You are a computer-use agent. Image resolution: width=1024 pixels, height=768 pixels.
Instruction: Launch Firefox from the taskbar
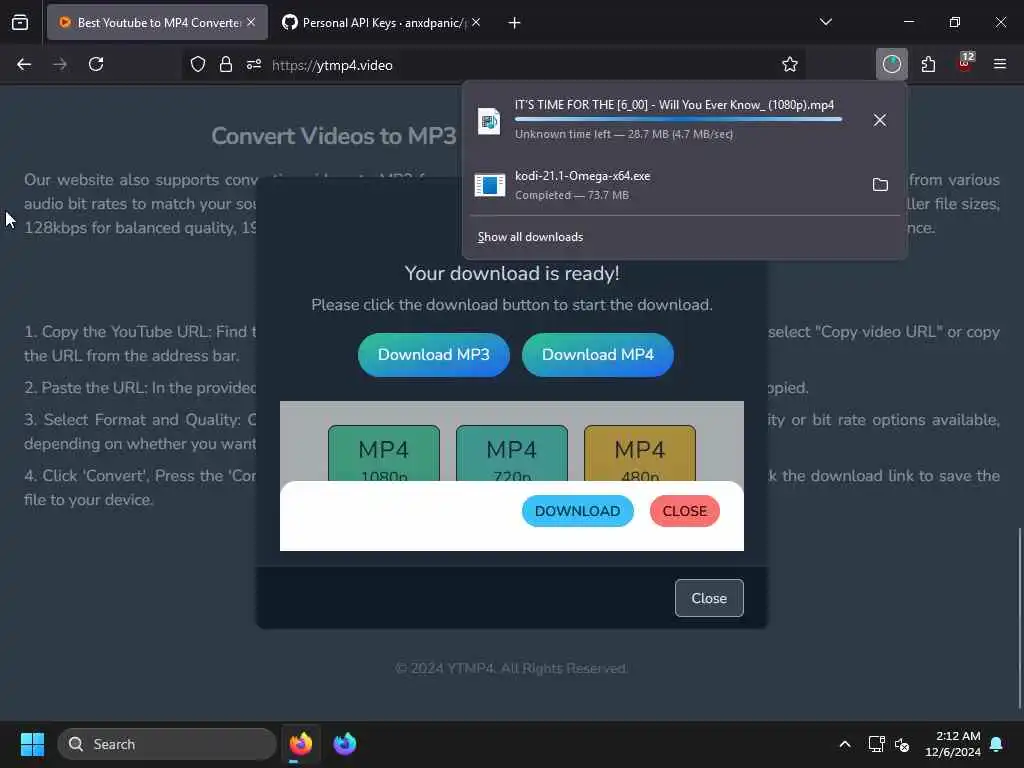(x=301, y=744)
